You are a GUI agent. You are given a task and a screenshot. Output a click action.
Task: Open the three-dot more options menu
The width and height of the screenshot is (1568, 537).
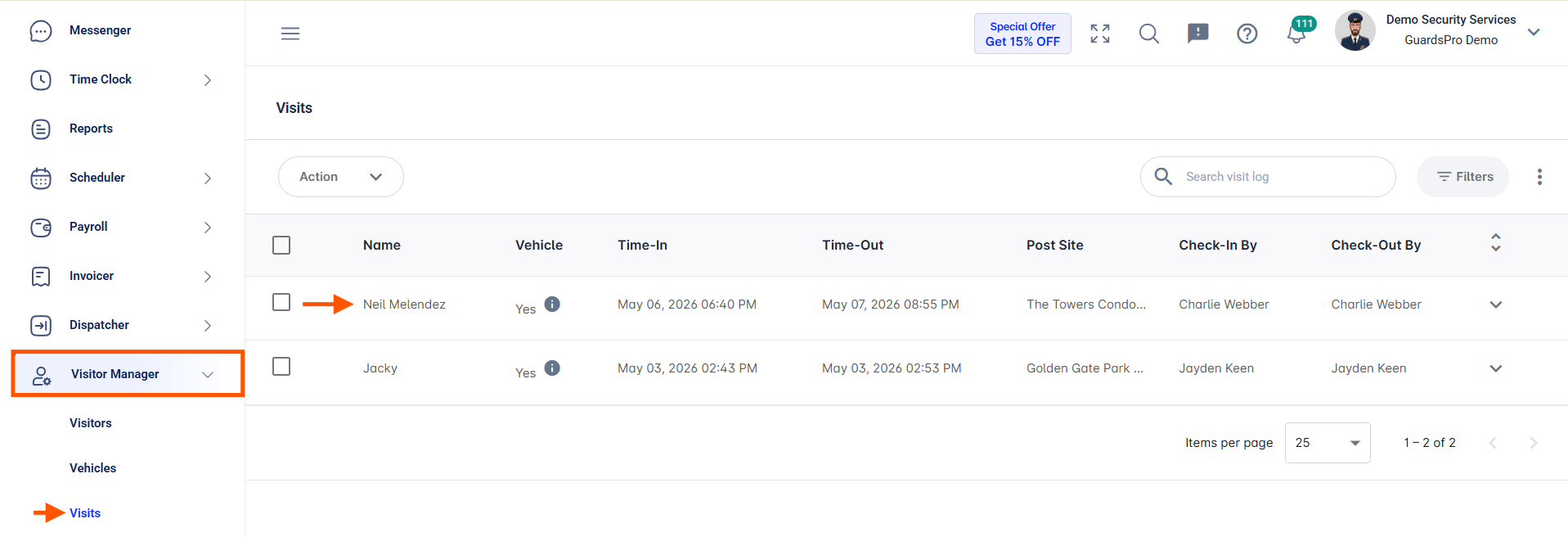[1539, 177]
